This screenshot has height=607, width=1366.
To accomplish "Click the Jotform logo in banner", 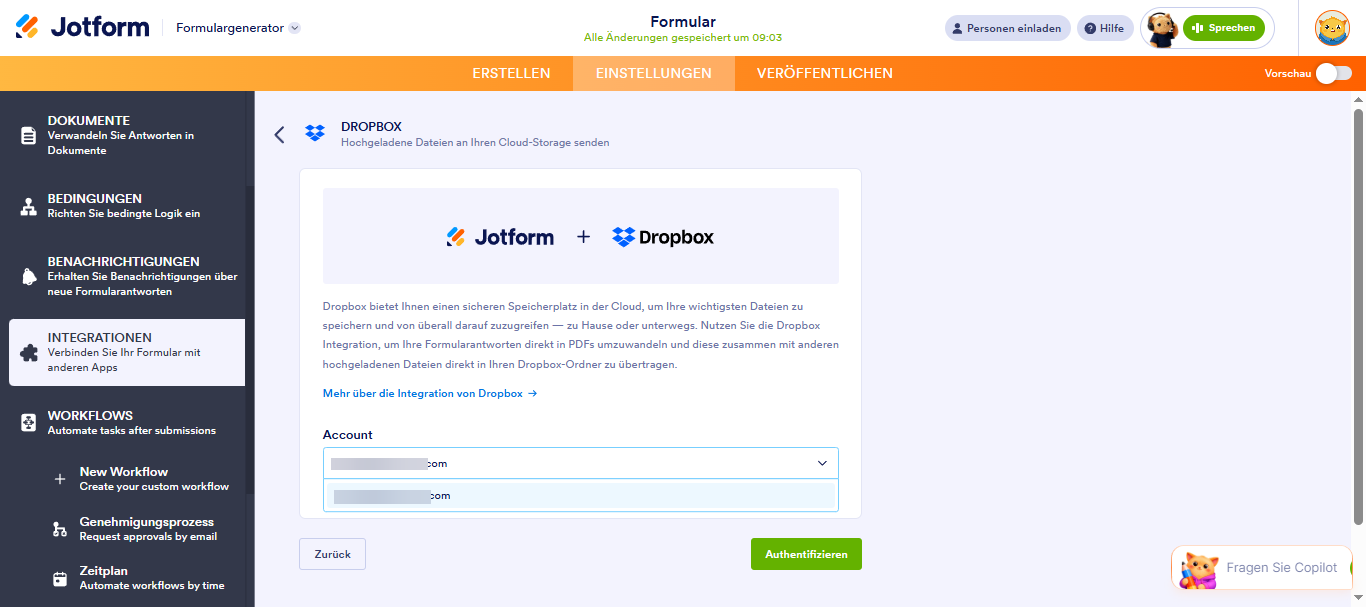I will 500,237.
